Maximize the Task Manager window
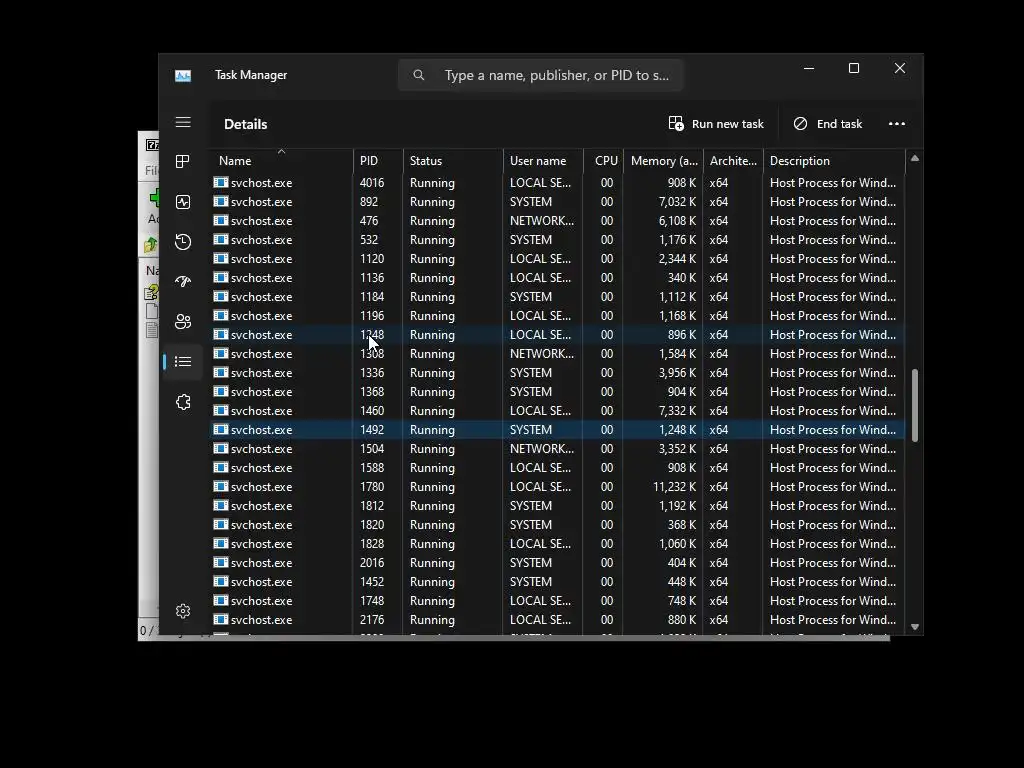 854,68
